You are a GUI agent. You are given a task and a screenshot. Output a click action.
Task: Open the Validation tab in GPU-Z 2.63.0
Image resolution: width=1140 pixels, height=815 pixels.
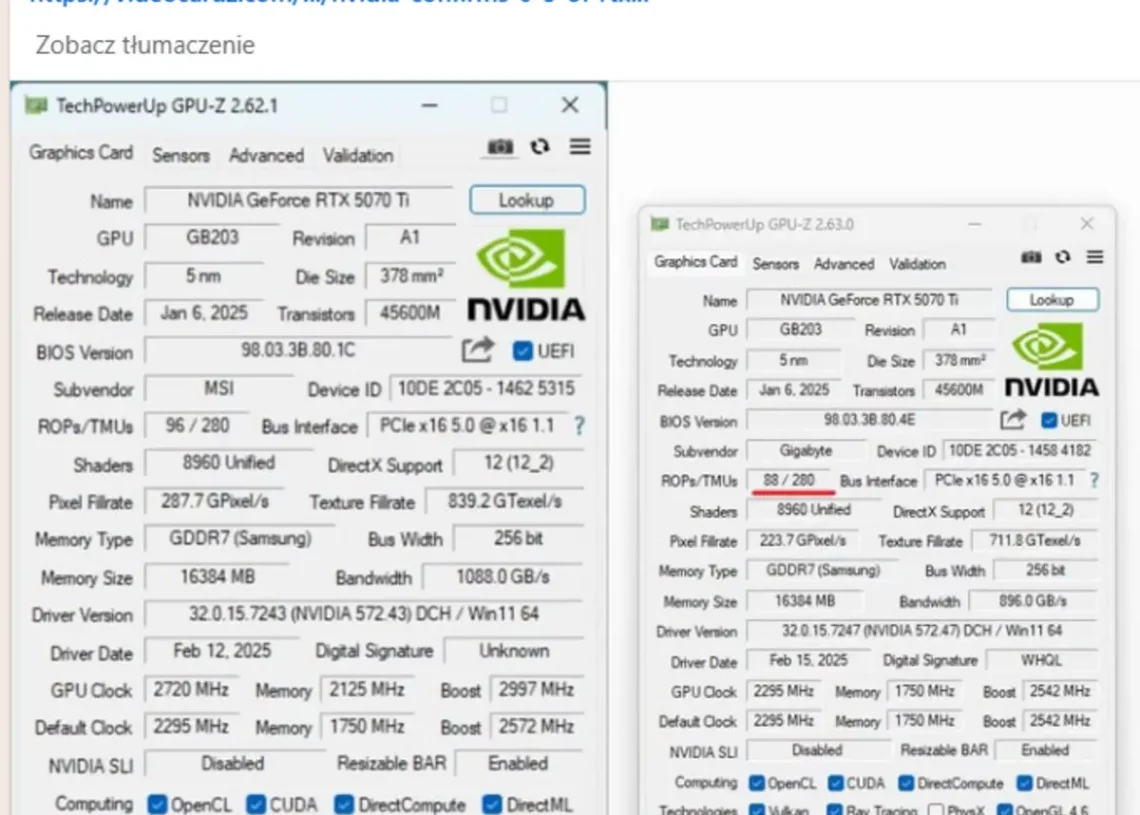[918, 264]
